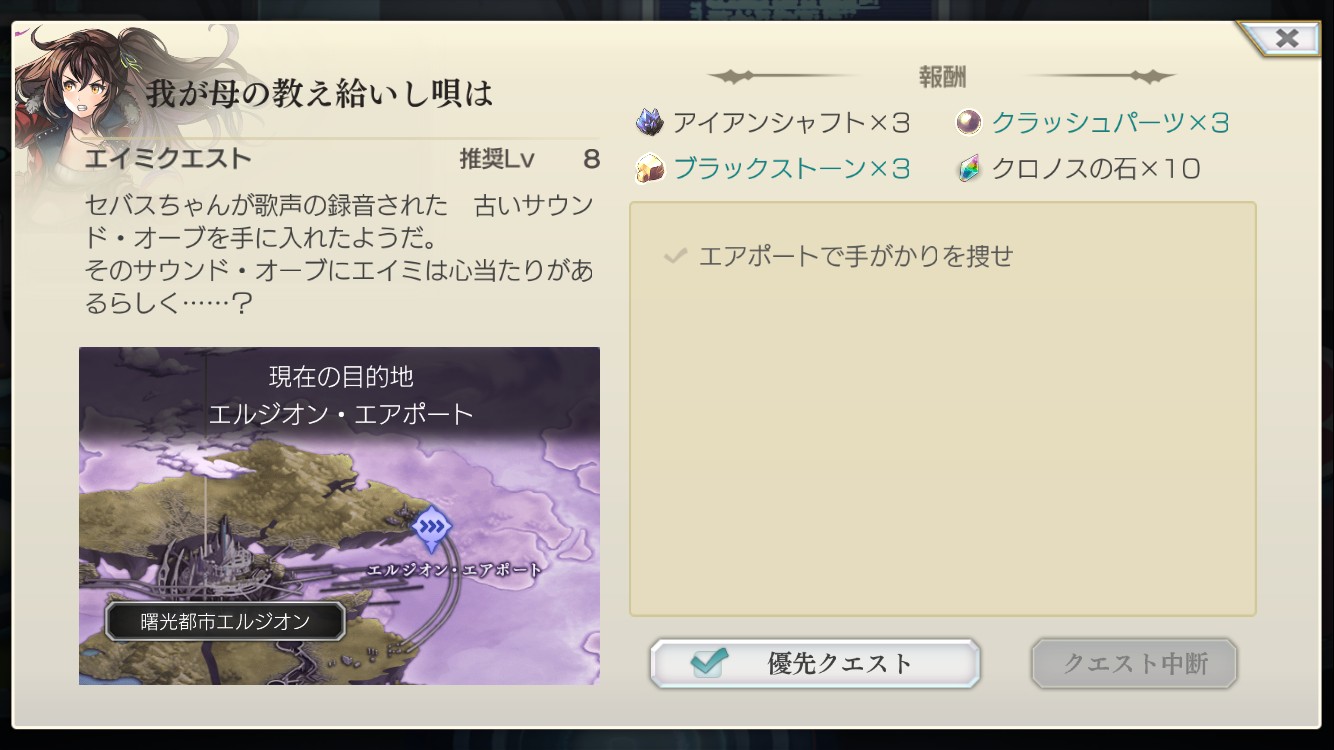Open the クラッシュパーツ×3 reward link

[1110, 123]
